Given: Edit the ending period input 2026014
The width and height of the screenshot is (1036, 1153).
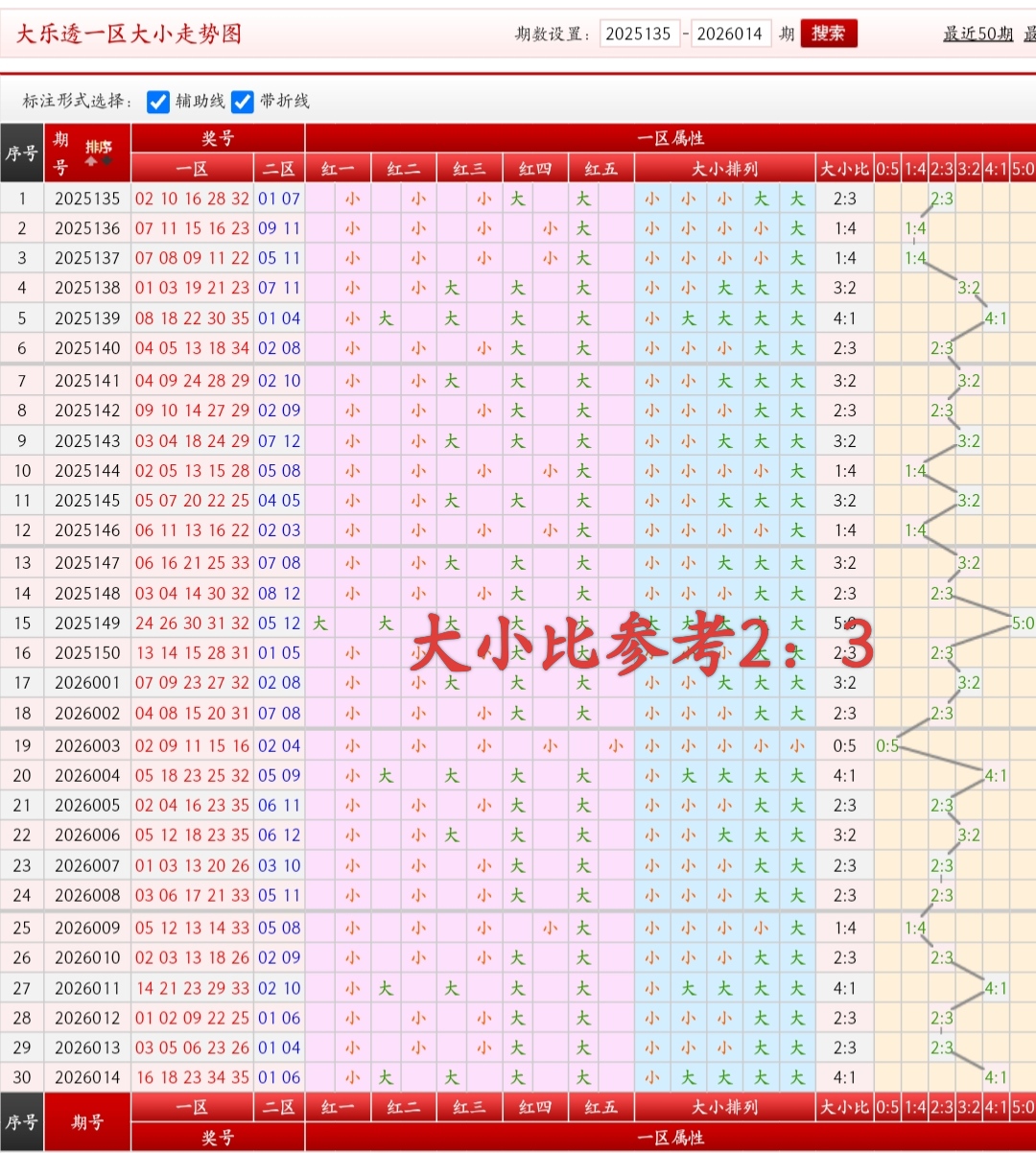Looking at the screenshot, I should pyautogui.click(x=731, y=33).
